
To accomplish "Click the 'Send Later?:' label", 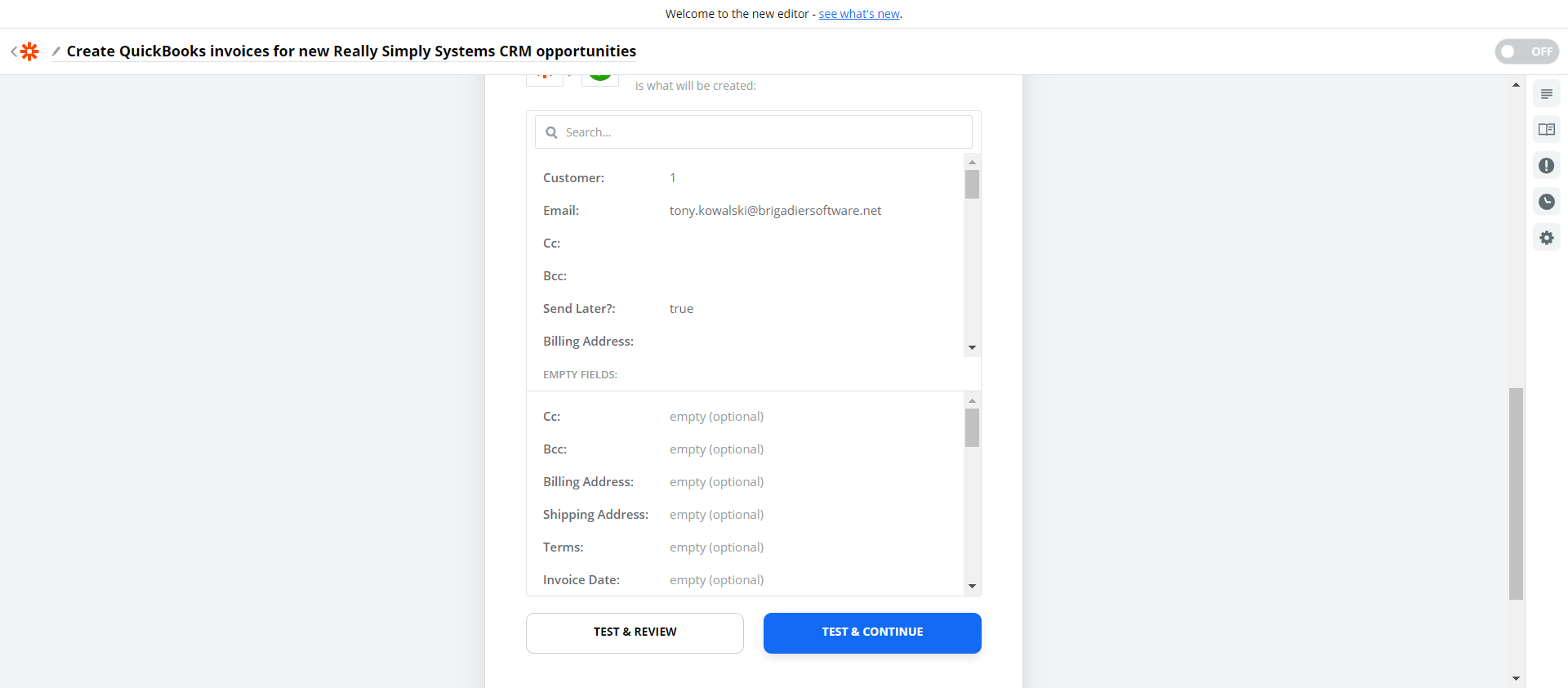I will (579, 309).
